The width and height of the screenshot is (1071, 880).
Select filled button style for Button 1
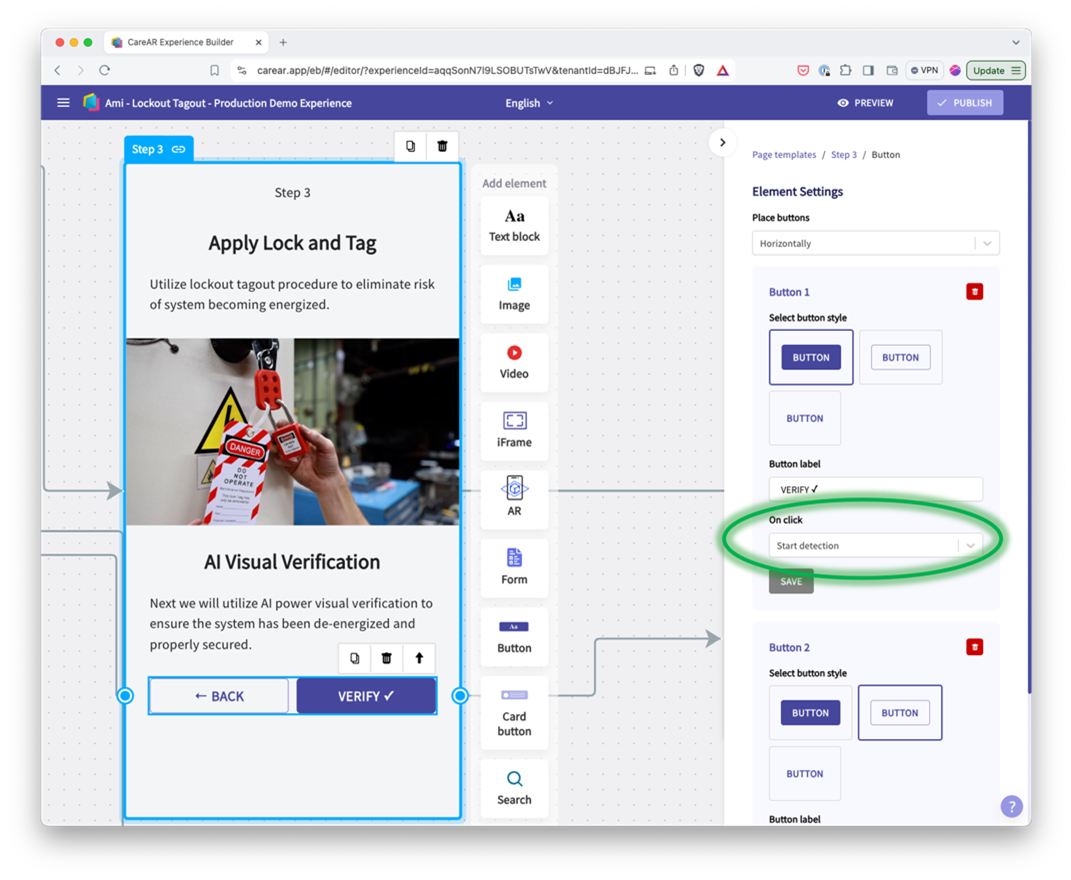click(x=811, y=357)
